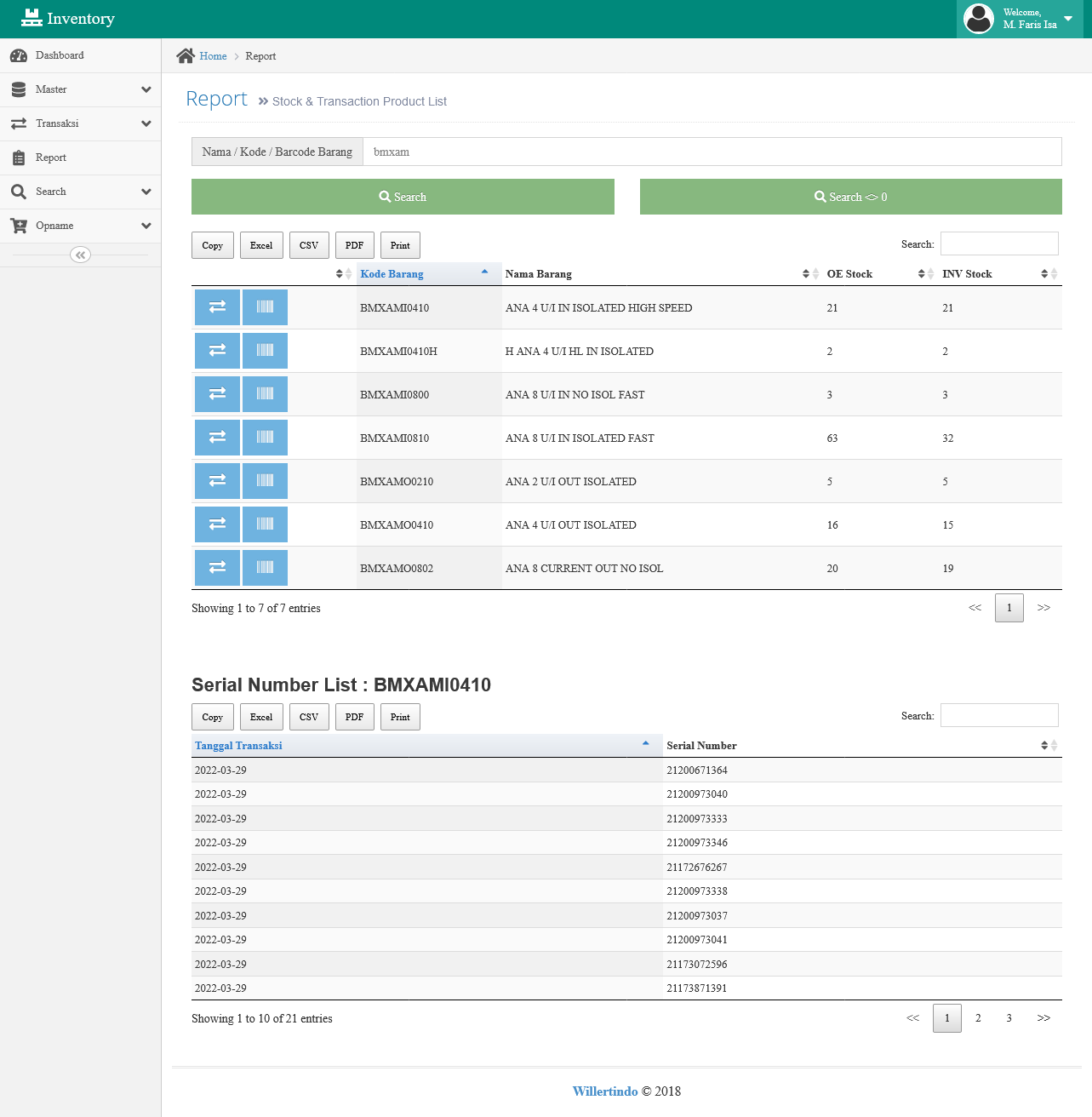Screen dimensions: 1092x1117
Task: Click the user avatar icon
Action: pyautogui.click(x=979, y=19)
